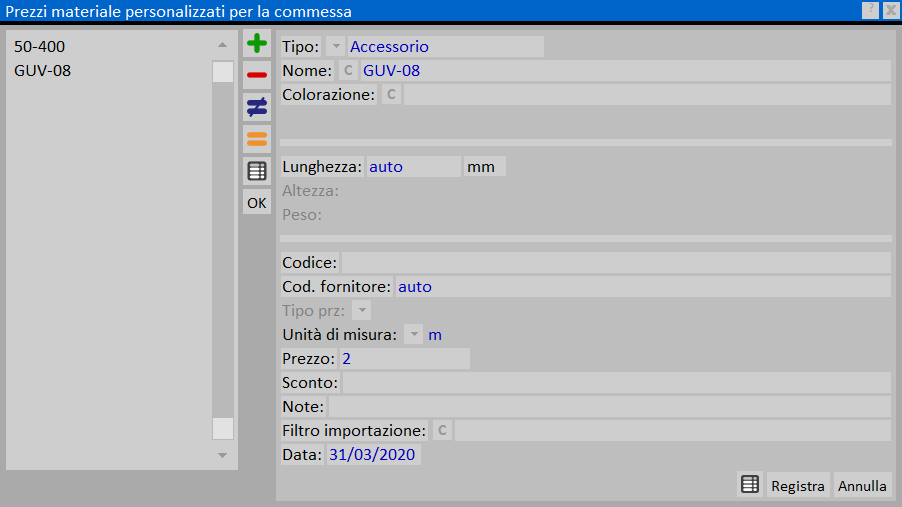Click the Data field showing 31/03/2020
The width and height of the screenshot is (902, 507).
point(373,455)
